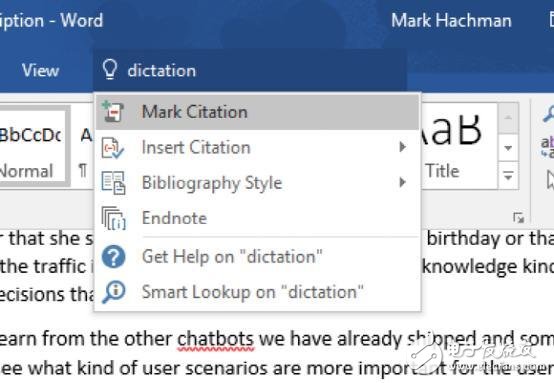
Task: Click the Mark Citation icon
Action: click(113, 112)
